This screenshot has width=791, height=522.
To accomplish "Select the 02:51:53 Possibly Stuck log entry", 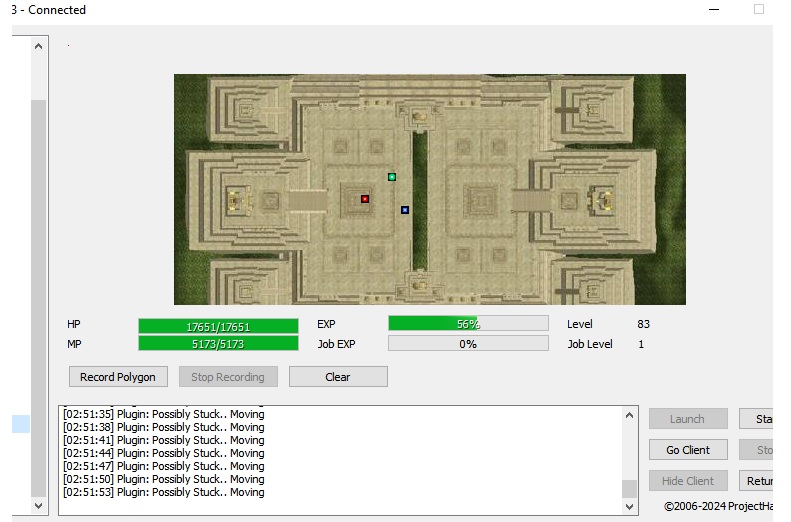I will (164, 492).
